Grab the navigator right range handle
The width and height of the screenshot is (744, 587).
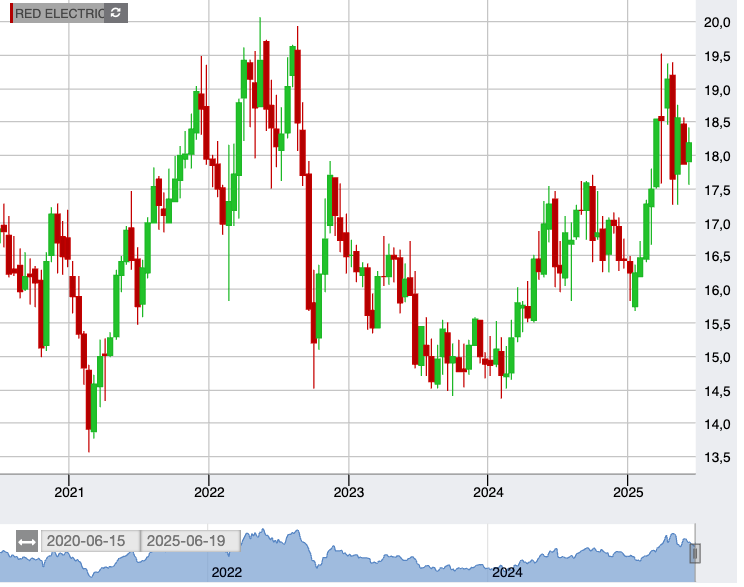[695, 553]
